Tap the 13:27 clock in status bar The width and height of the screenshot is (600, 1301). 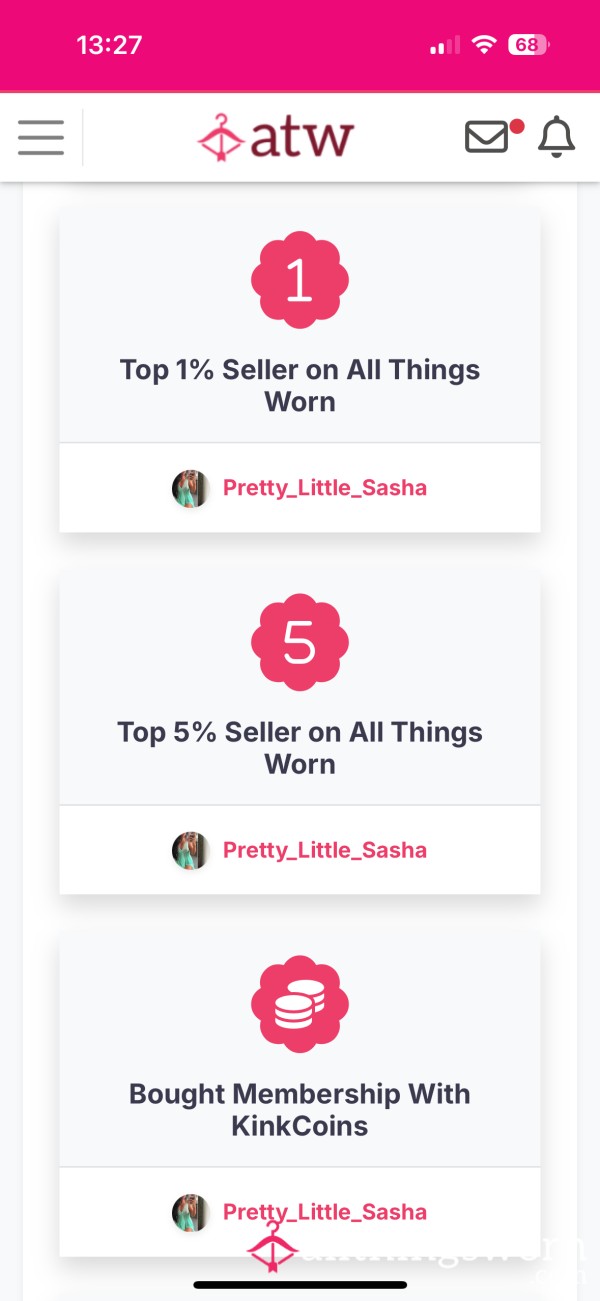tap(109, 45)
